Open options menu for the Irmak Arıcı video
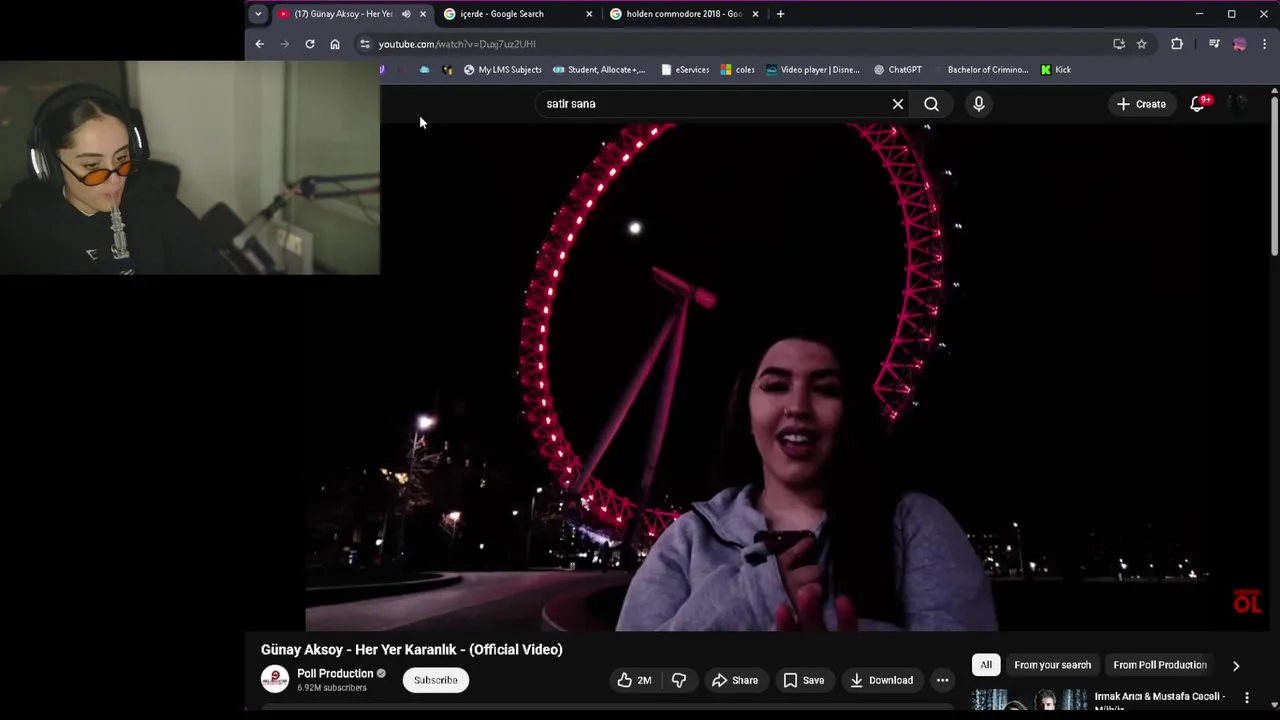 point(1247,697)
